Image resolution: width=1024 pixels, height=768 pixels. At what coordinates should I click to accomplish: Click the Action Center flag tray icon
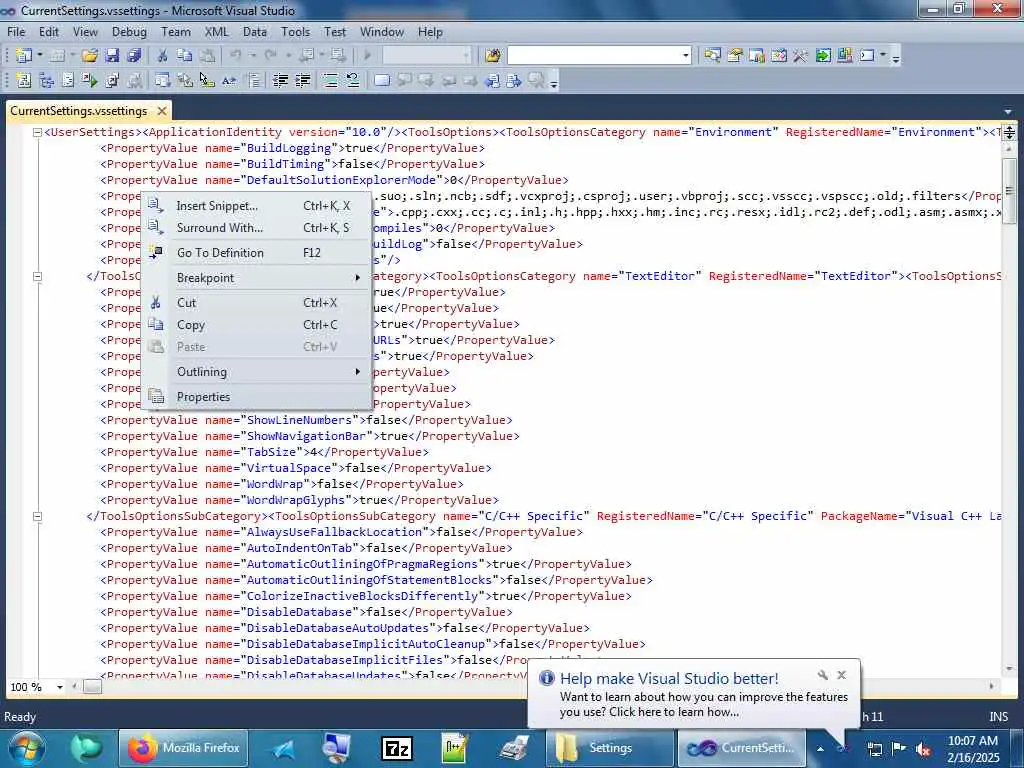[899, 749]
